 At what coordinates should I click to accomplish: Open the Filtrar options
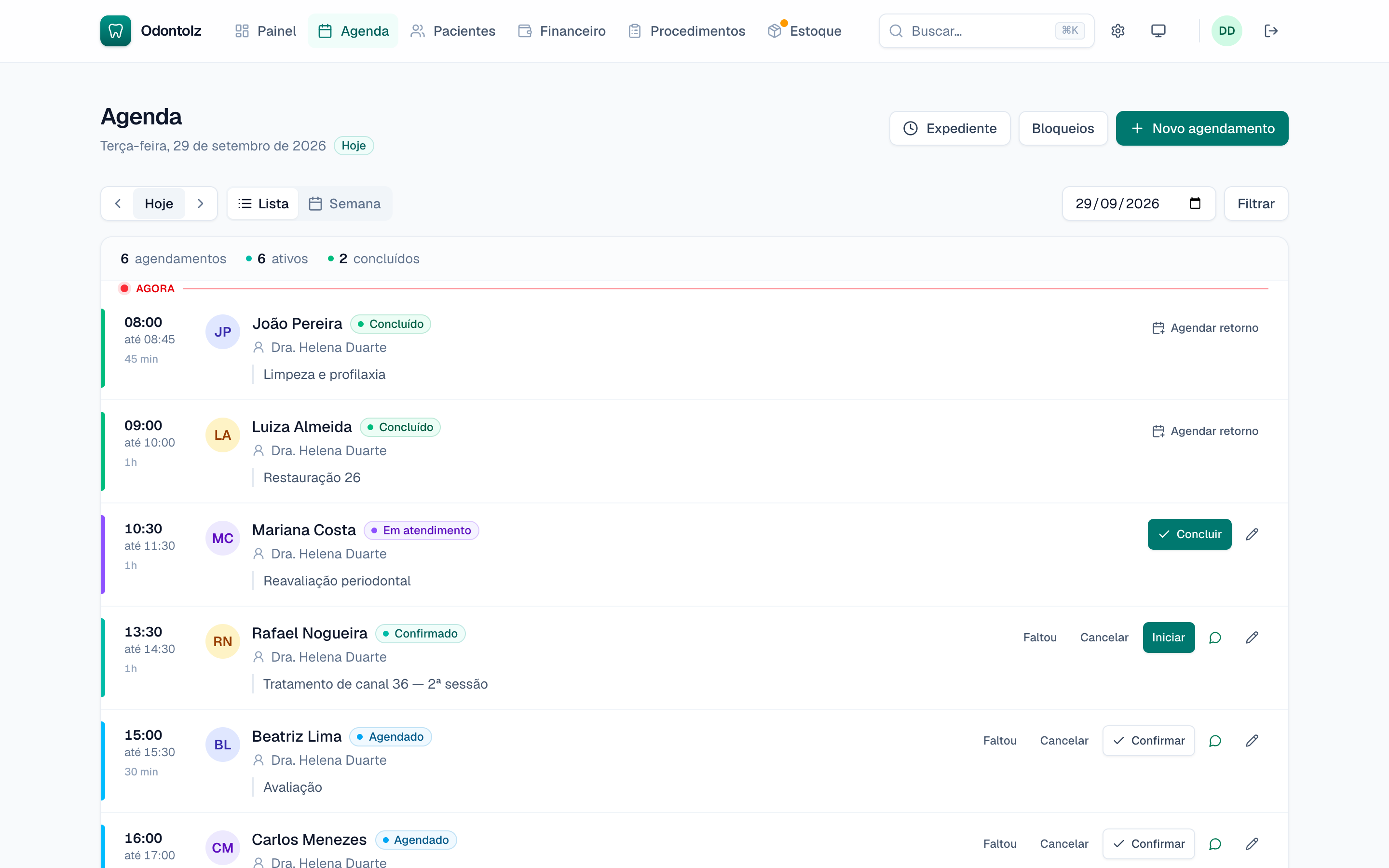[1256, 204]
